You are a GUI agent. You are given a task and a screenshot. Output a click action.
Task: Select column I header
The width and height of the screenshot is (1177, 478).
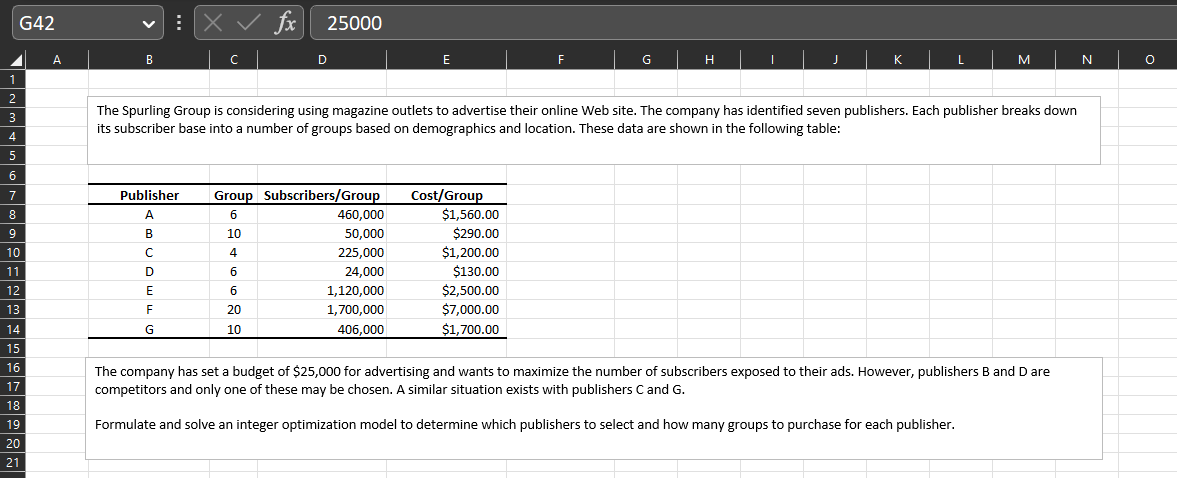coord(772,60)
